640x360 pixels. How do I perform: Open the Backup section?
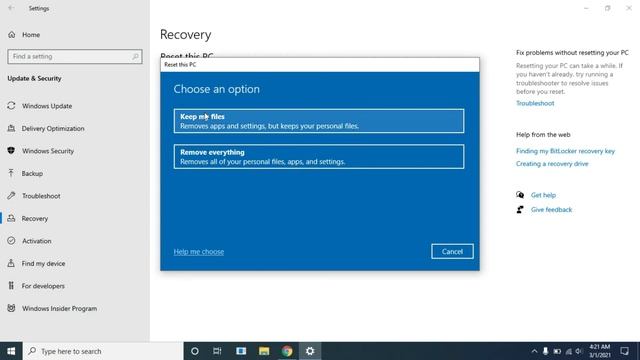click(32, 173)
